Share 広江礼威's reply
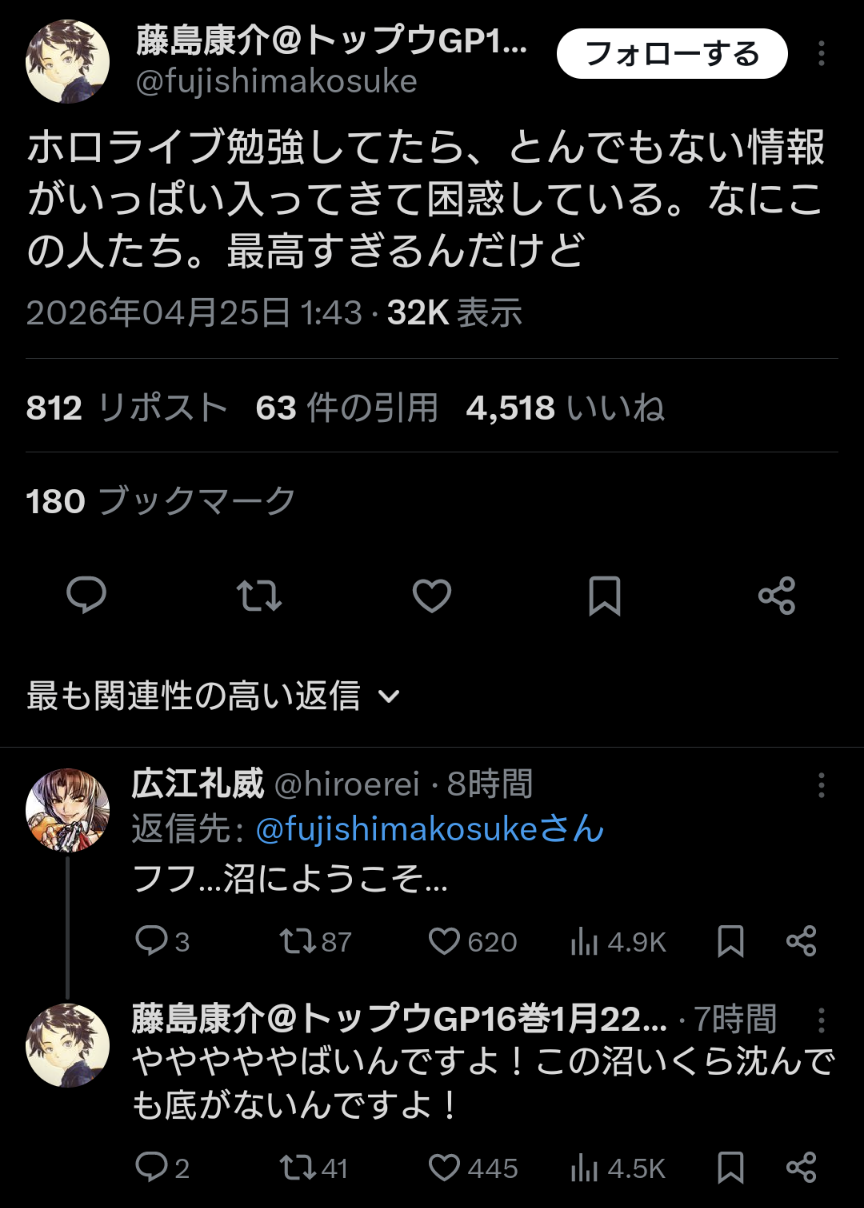864x1208 pixels. pyautogui.click(x=802, y=941)
